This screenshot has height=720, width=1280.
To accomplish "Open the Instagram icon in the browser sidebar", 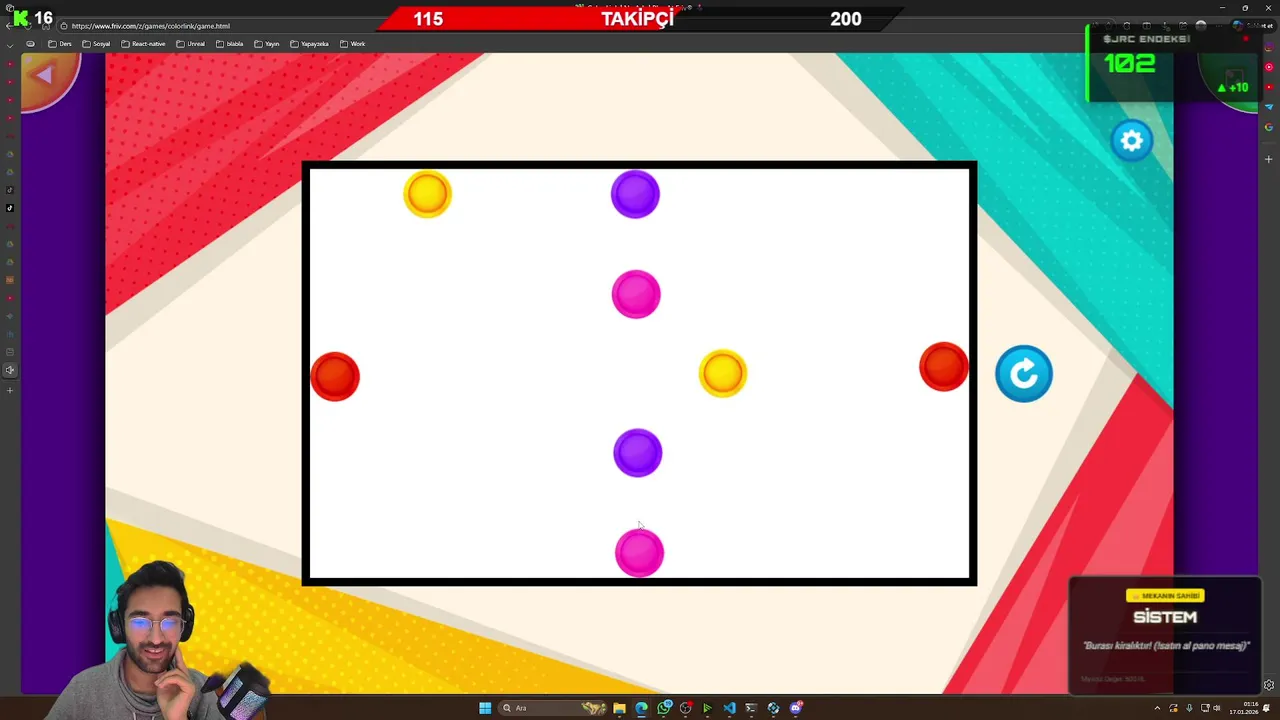I will (x=1269, y=47).
